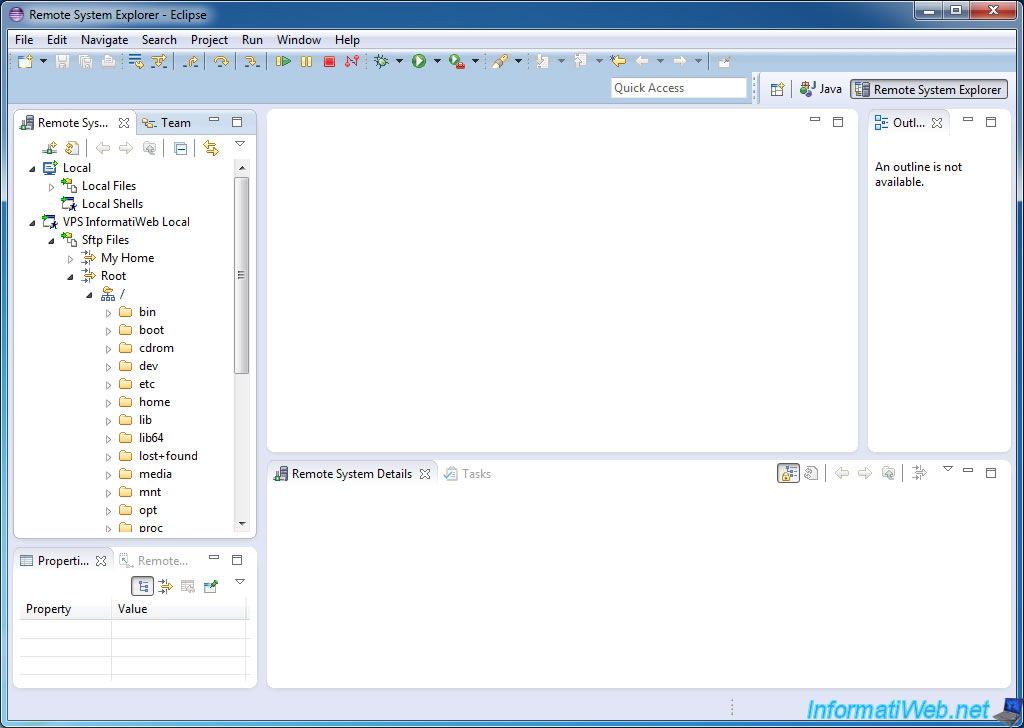The height and width of the screenshot is (728, 1024).
Task: Select the Sftp Files subsystem
Action: [x=105, y=240]
